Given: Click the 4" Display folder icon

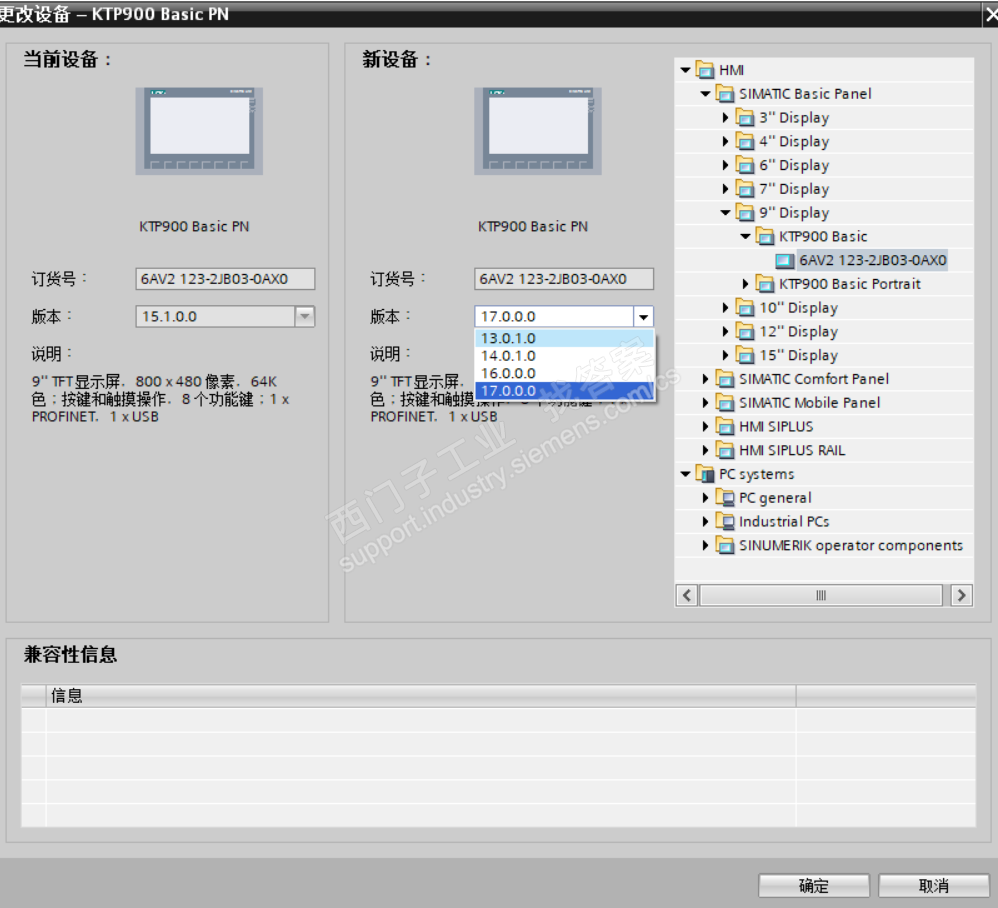Looking at the screenshot, I should 745,141.
